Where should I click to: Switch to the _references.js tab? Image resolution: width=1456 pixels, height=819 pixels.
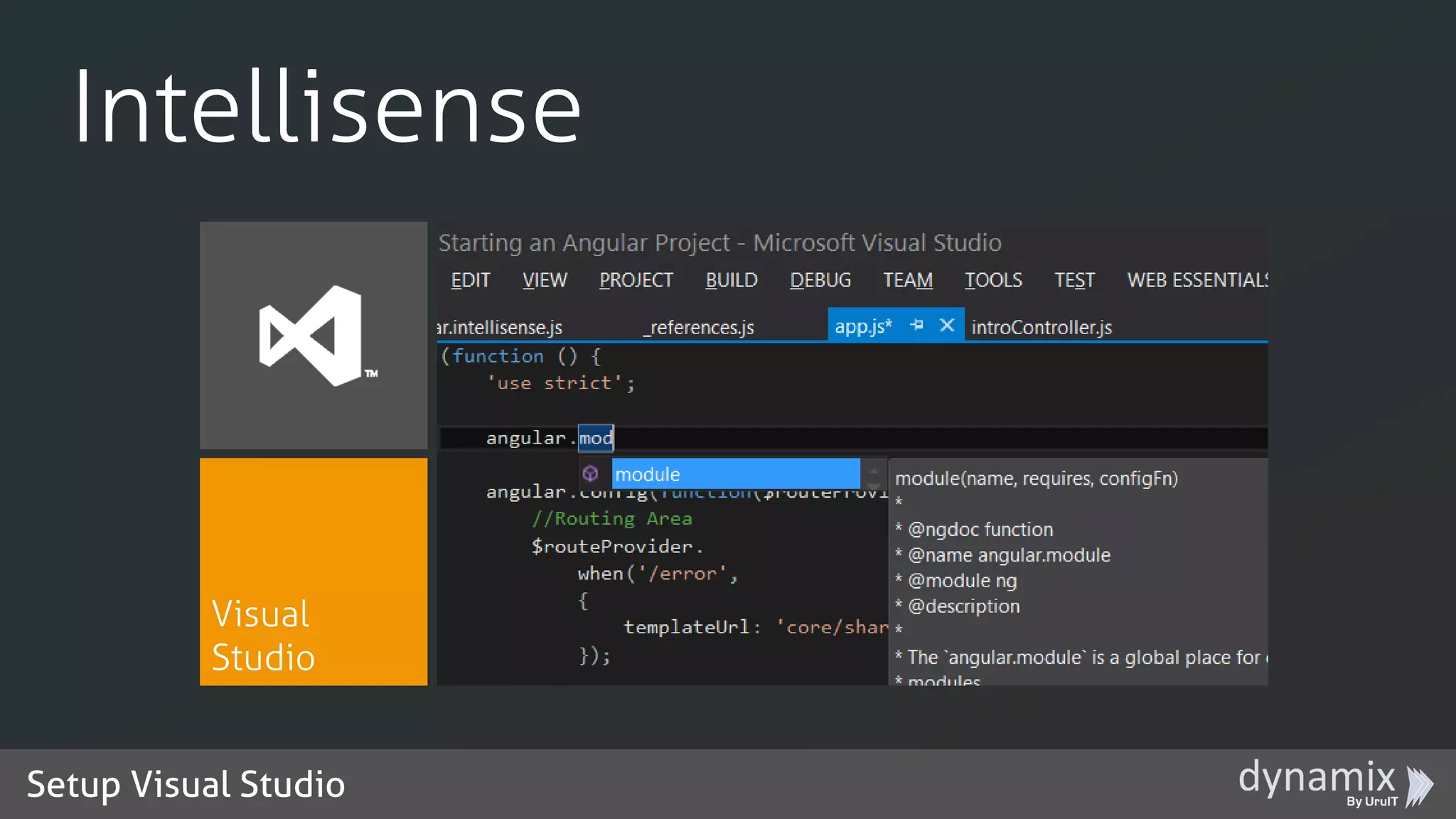click(x=698, y=327)
